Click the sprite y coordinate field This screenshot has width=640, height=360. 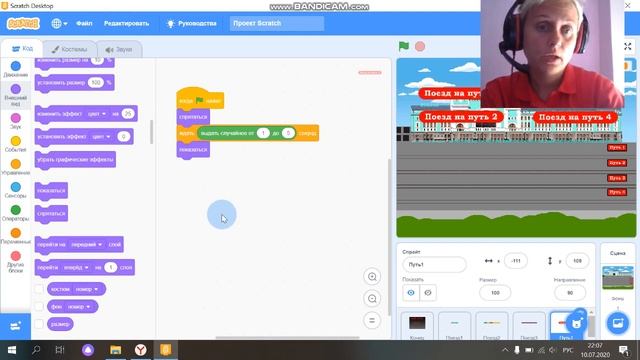point(577,261)
